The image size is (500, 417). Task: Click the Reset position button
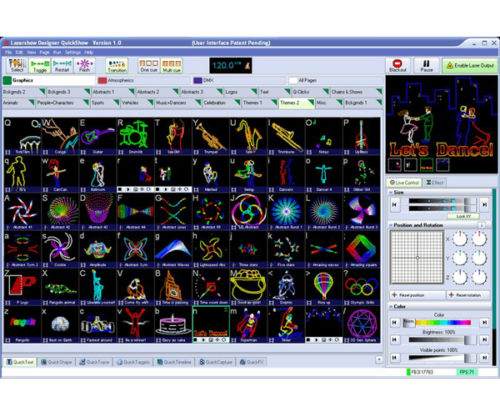click(x=418, y=295)
